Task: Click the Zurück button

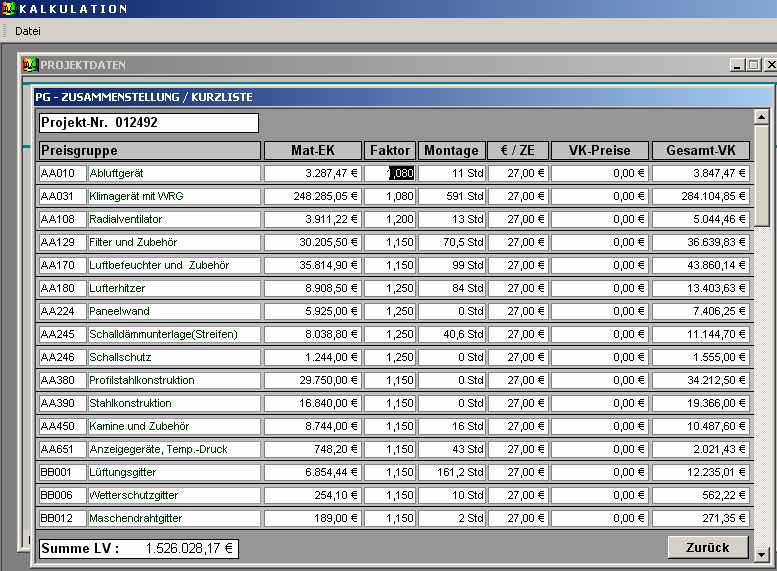Action: click(x=707, y=547)
